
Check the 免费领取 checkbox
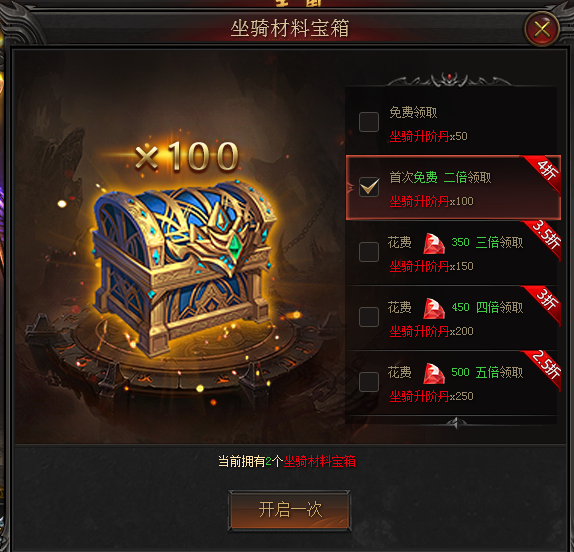[x=369, y=122]
